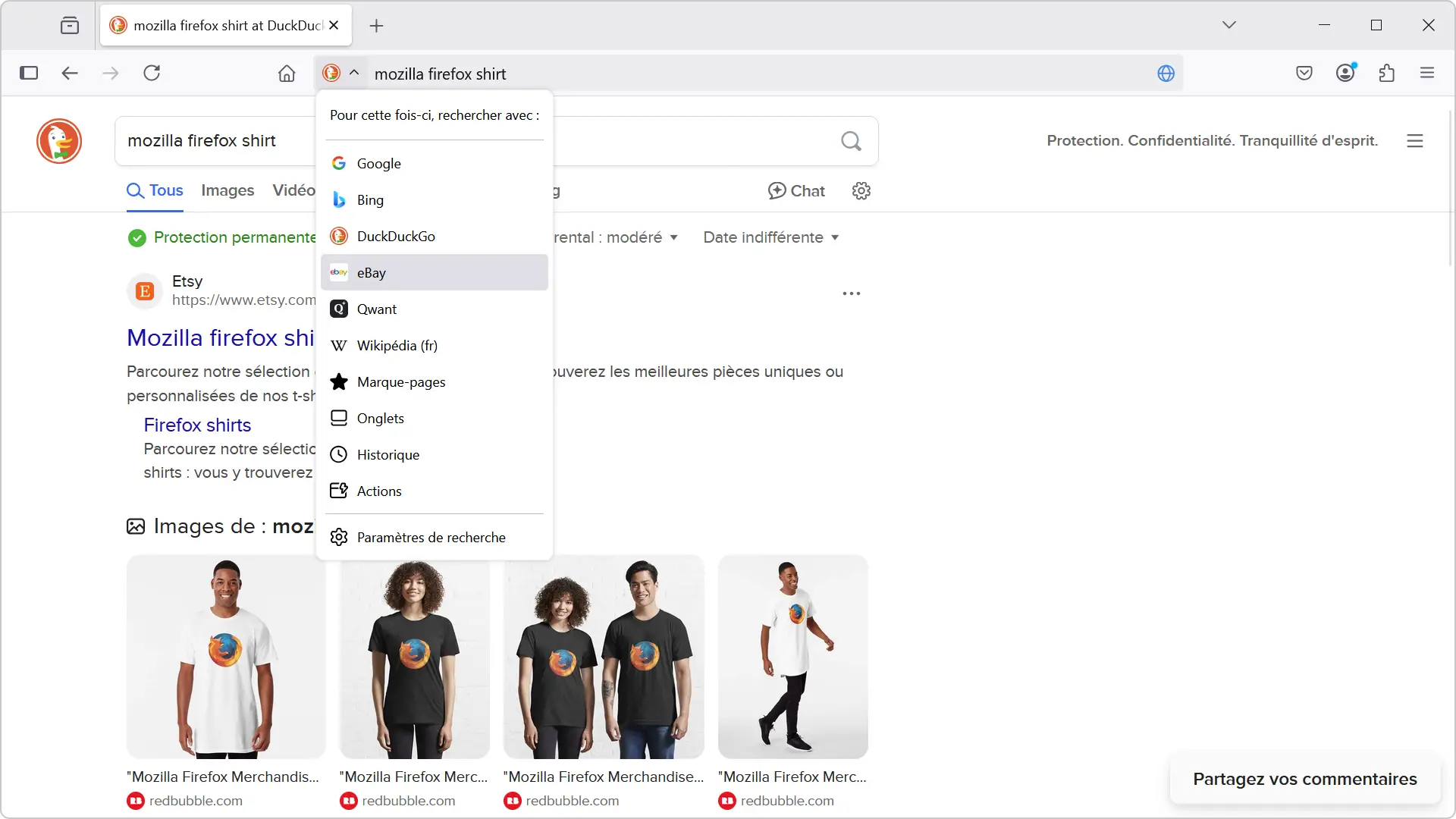This screenshot has height=819, width=1456.
Task: Open image of couple in black shirts
Action: tap(604, 657)
